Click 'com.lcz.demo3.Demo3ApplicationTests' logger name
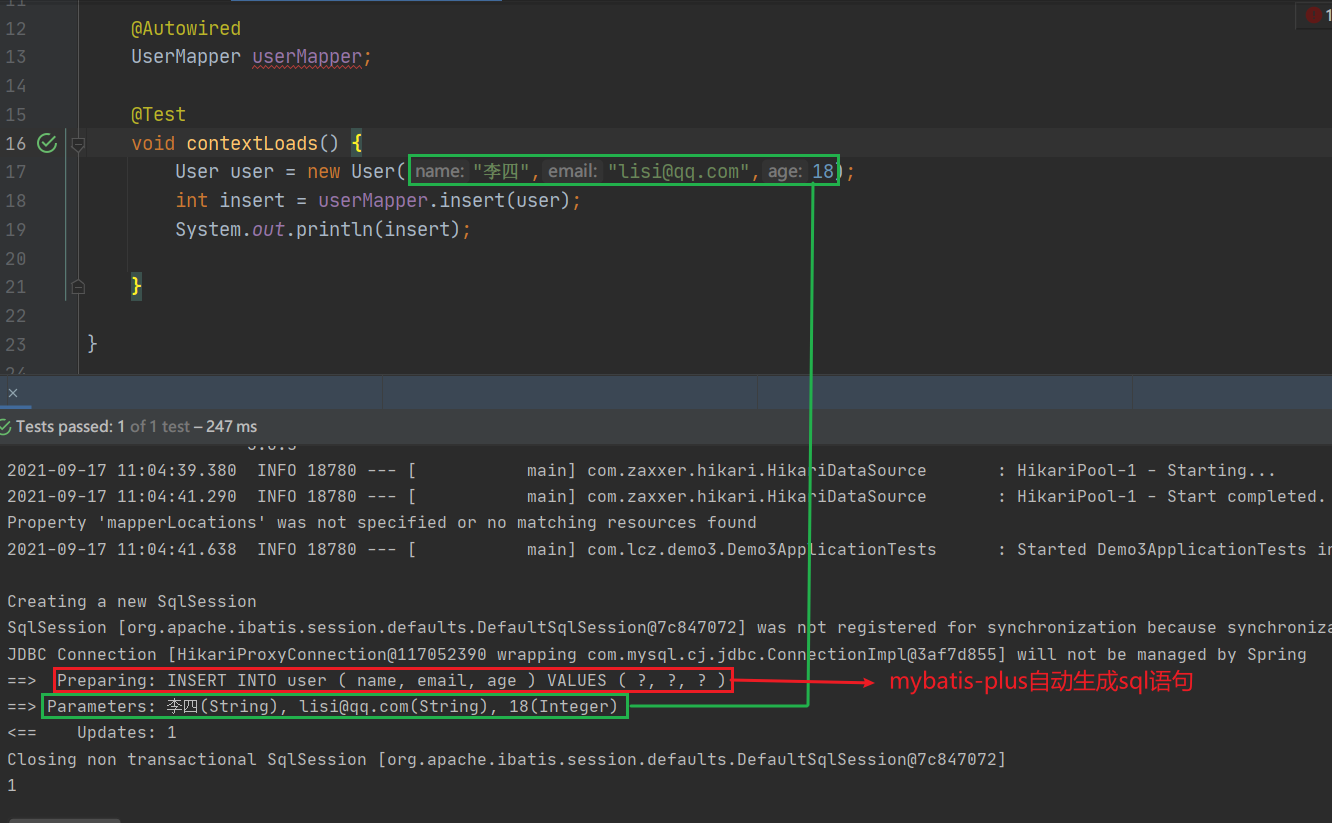The height and width of the screenshot is (823, 1332). click(762, 549)
